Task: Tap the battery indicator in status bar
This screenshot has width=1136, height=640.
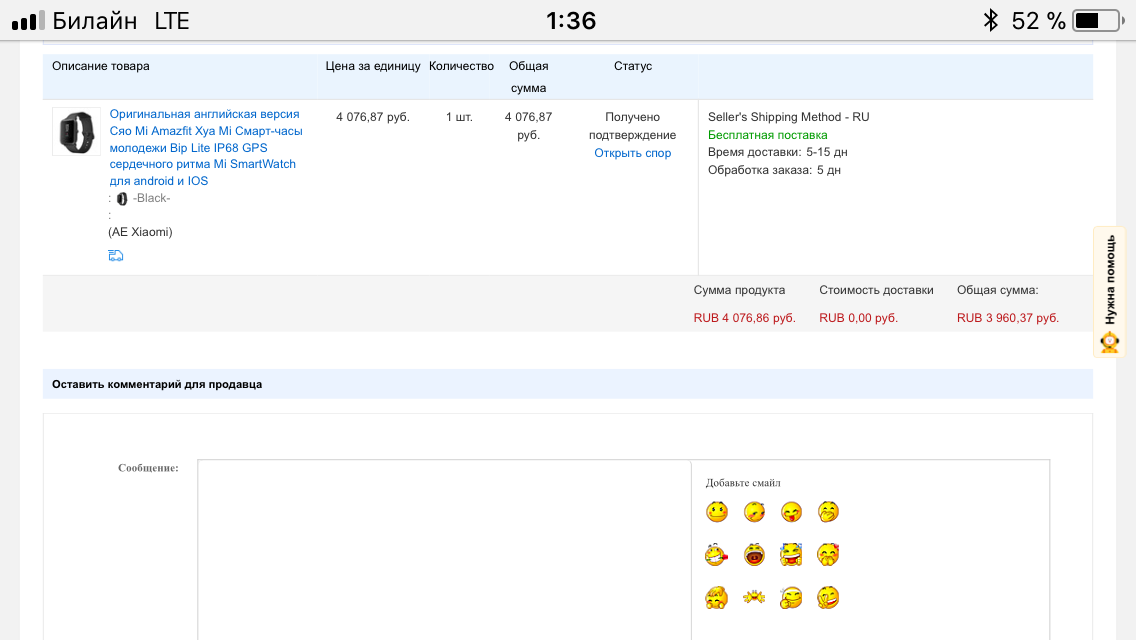Action: [x=1098, y=20]
